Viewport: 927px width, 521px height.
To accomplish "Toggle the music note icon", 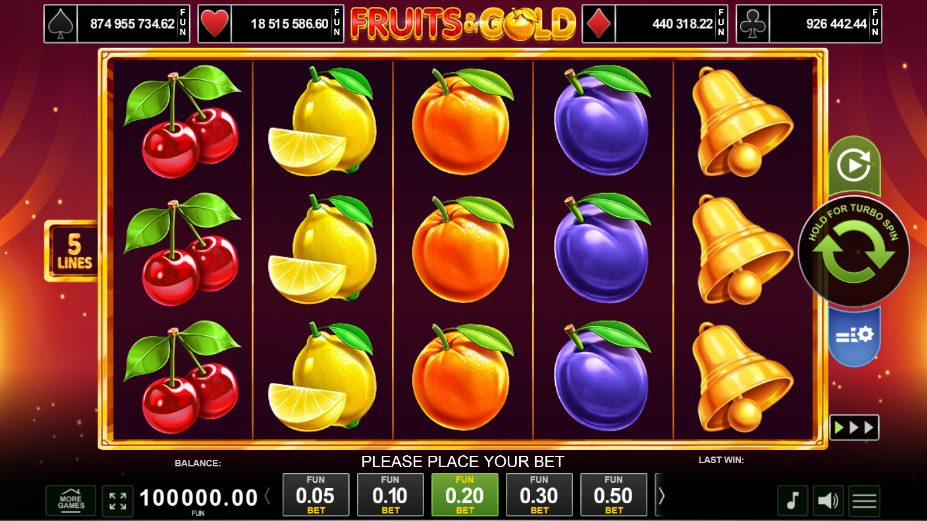I will pyautogui.click(x=793, y=500).
